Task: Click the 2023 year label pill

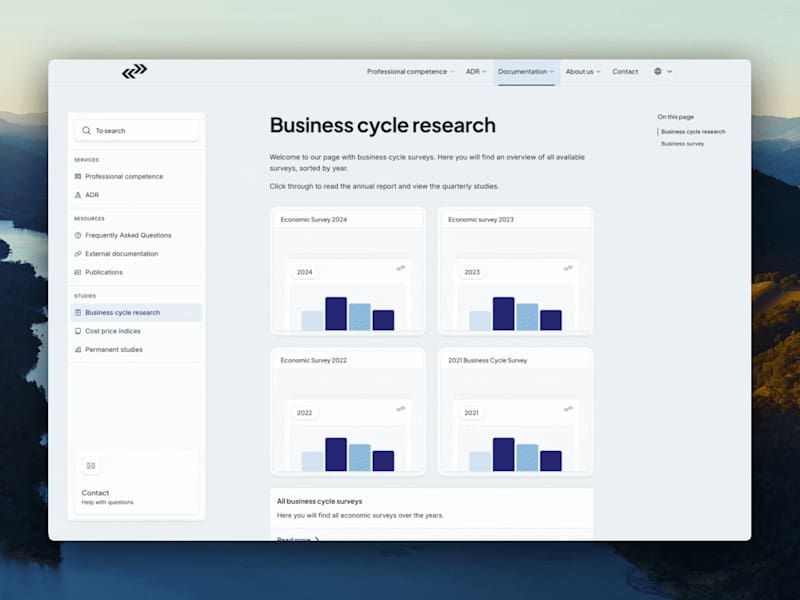Action: coord(472,272)
